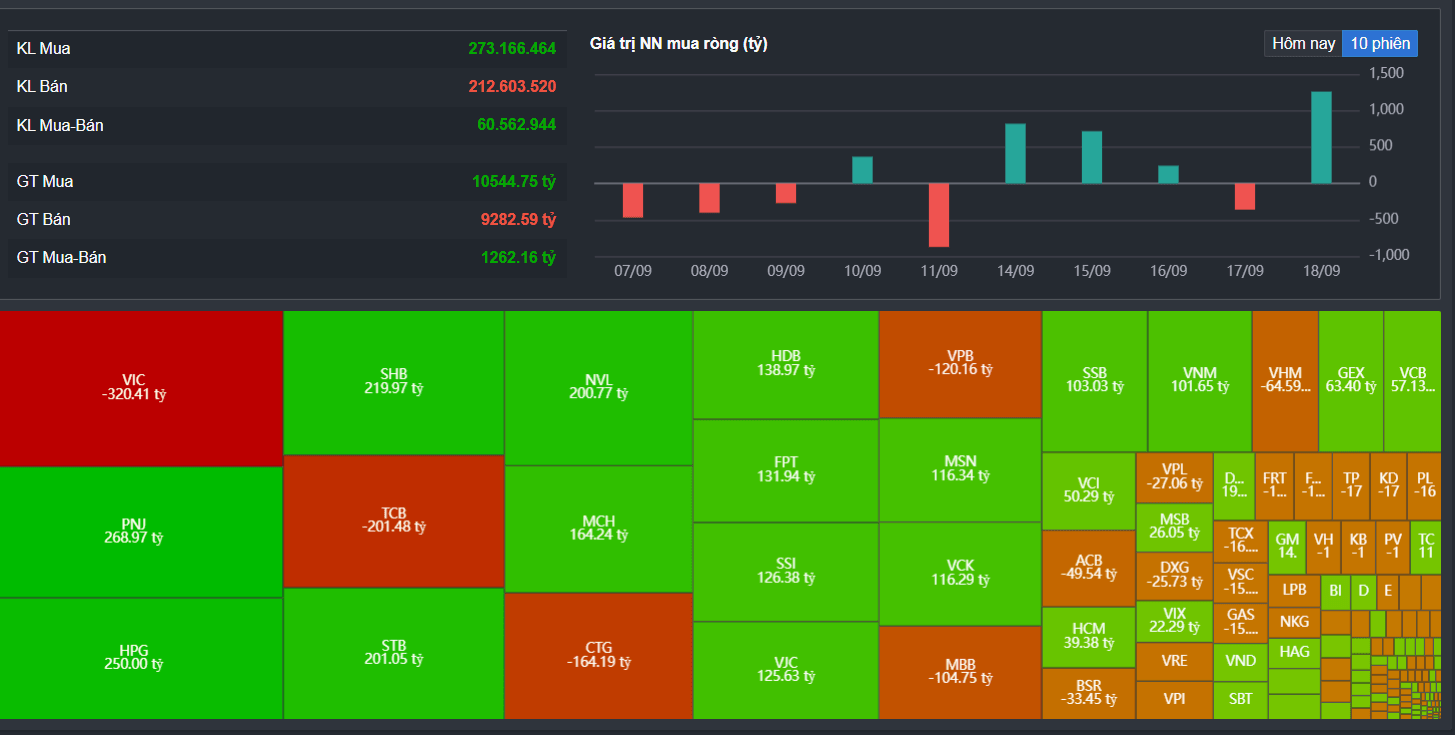Click the VND green tile
This screenshot has height=735, width=1455.
click(1240, 661)
